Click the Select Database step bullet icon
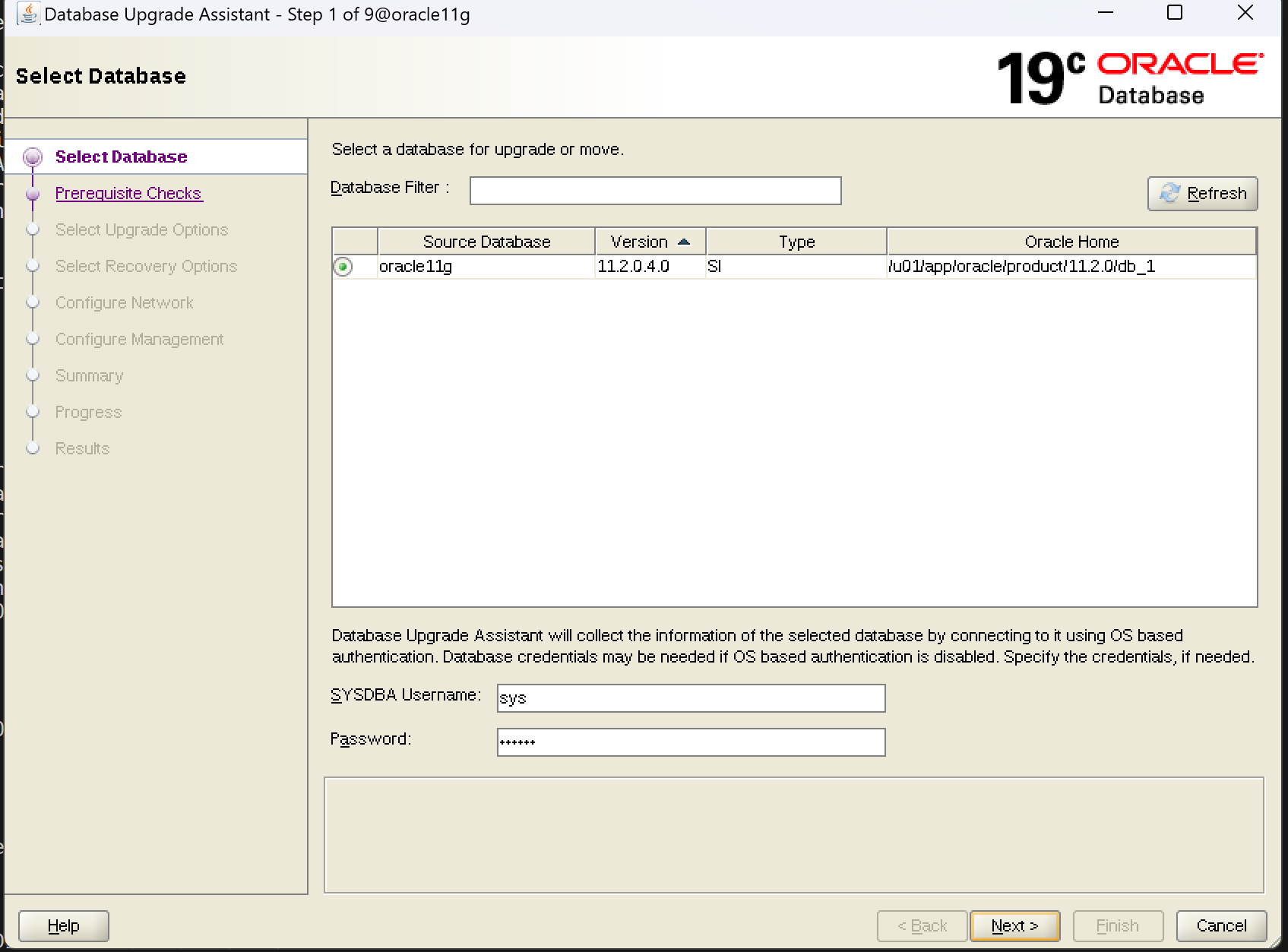 click(33, 157)
